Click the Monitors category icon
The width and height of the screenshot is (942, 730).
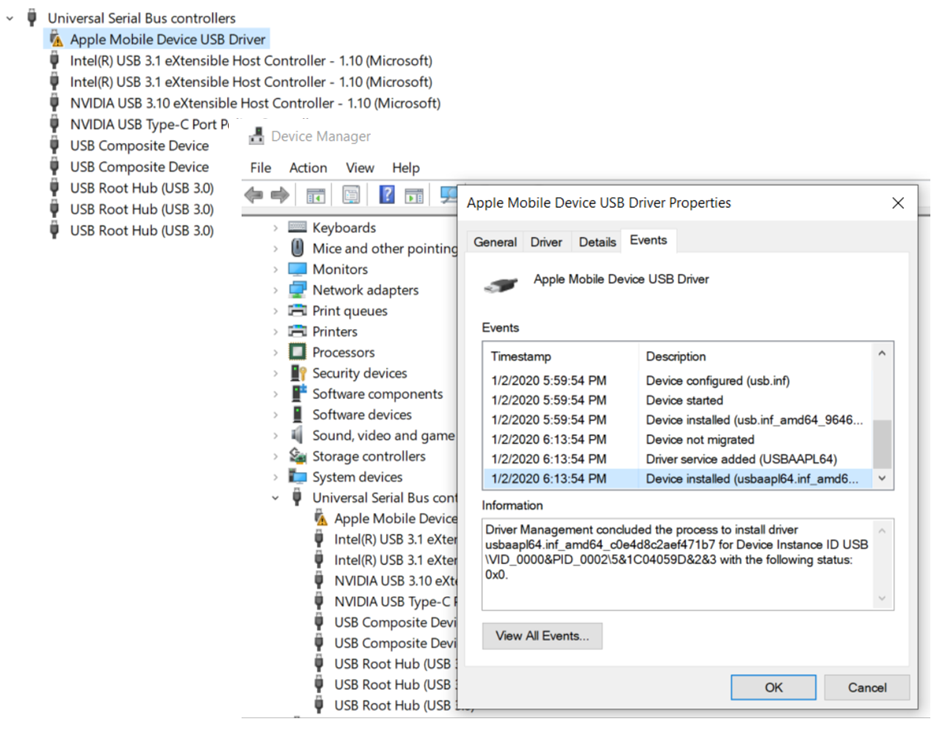[297, 269]
